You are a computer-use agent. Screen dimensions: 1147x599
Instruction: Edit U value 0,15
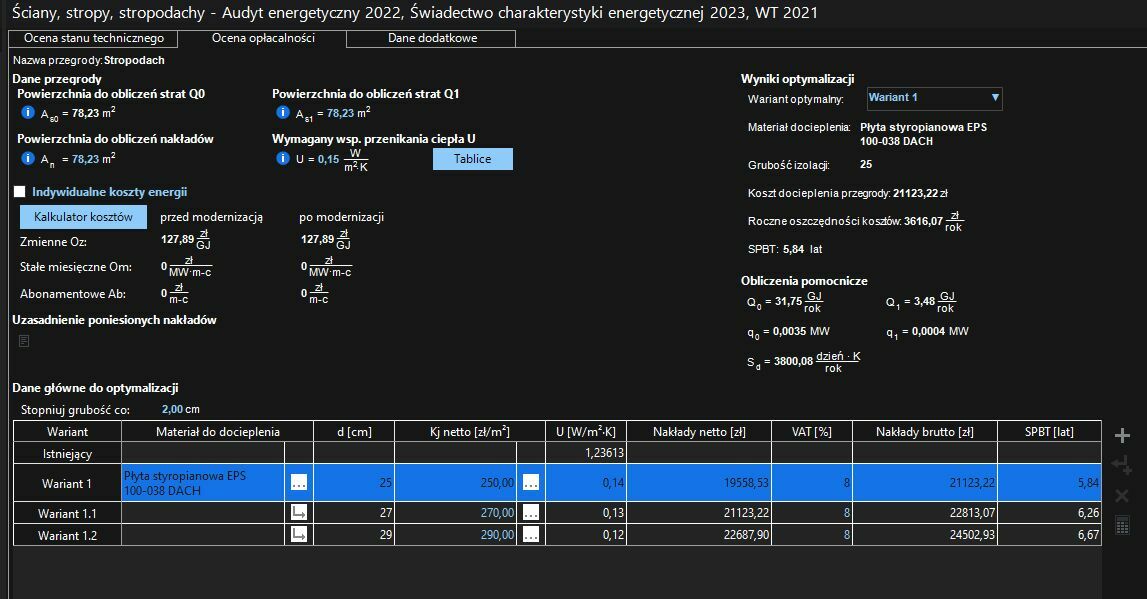click(328, 159)
